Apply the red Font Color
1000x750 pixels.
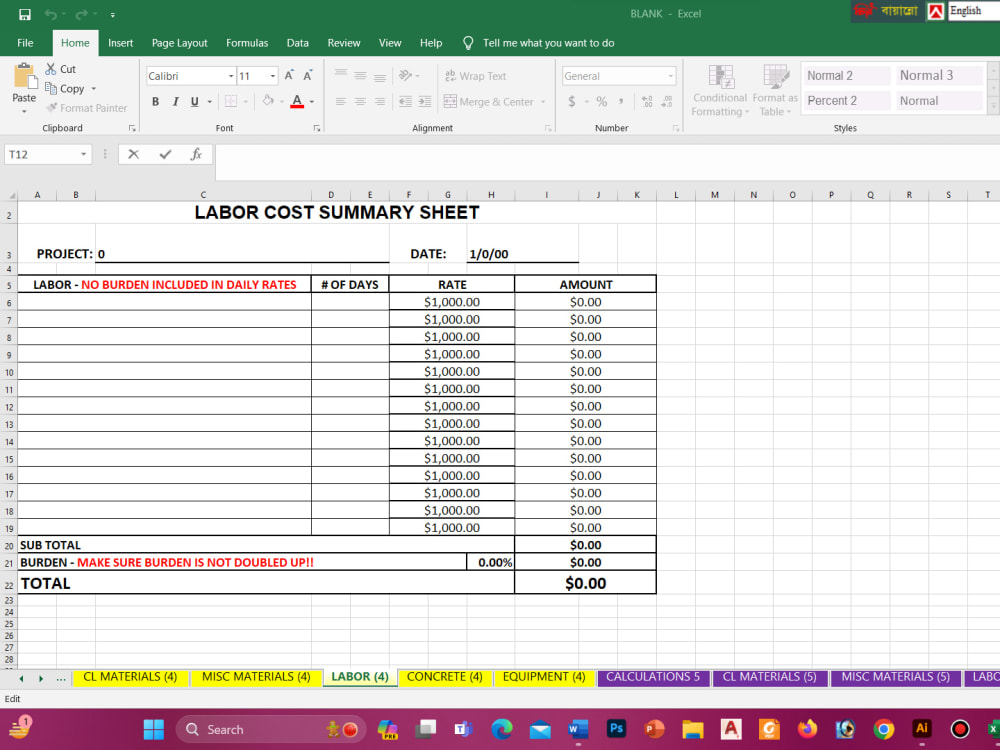tap(297, 101)
